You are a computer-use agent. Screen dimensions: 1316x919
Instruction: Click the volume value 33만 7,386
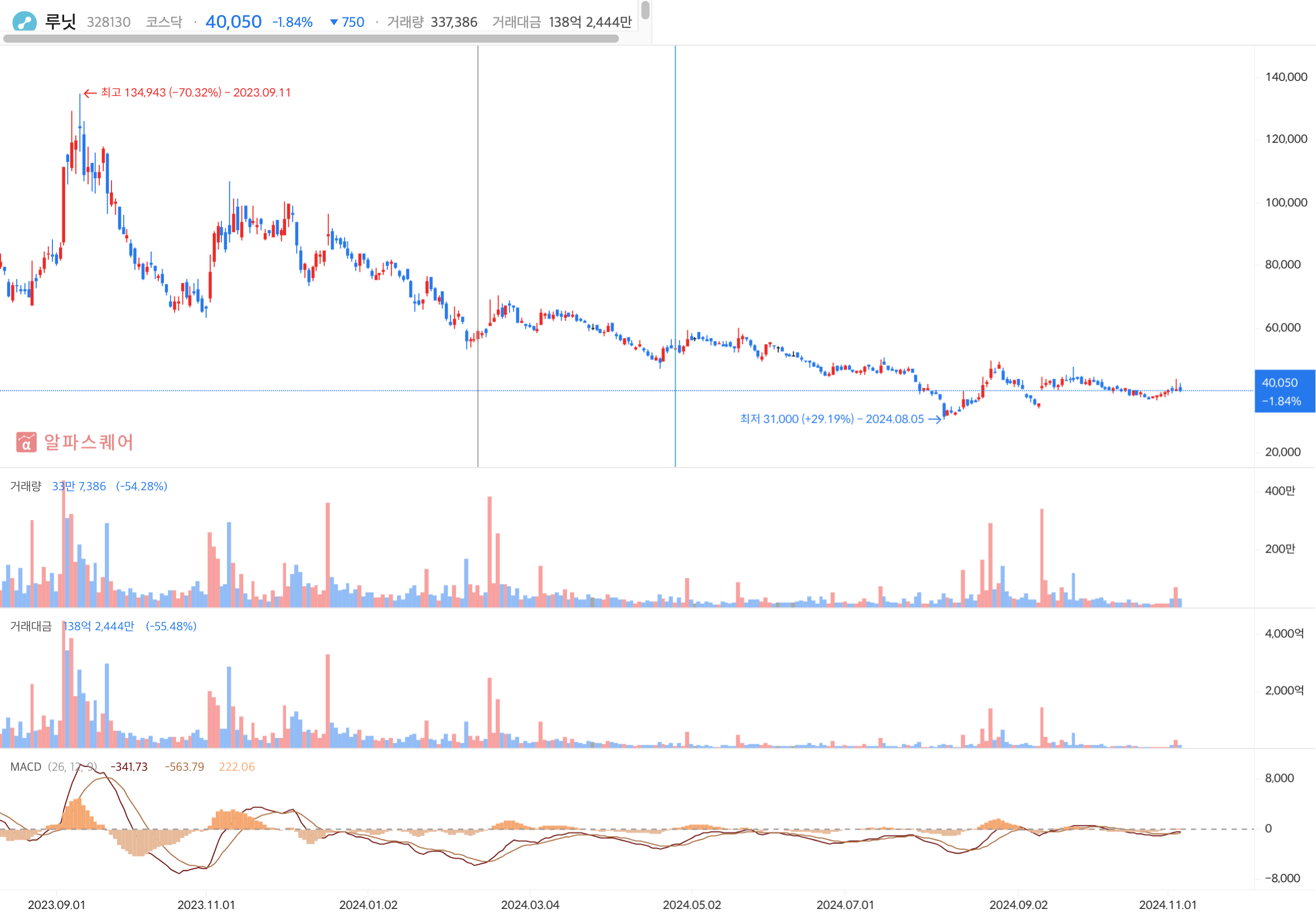(x=79, y=486)
